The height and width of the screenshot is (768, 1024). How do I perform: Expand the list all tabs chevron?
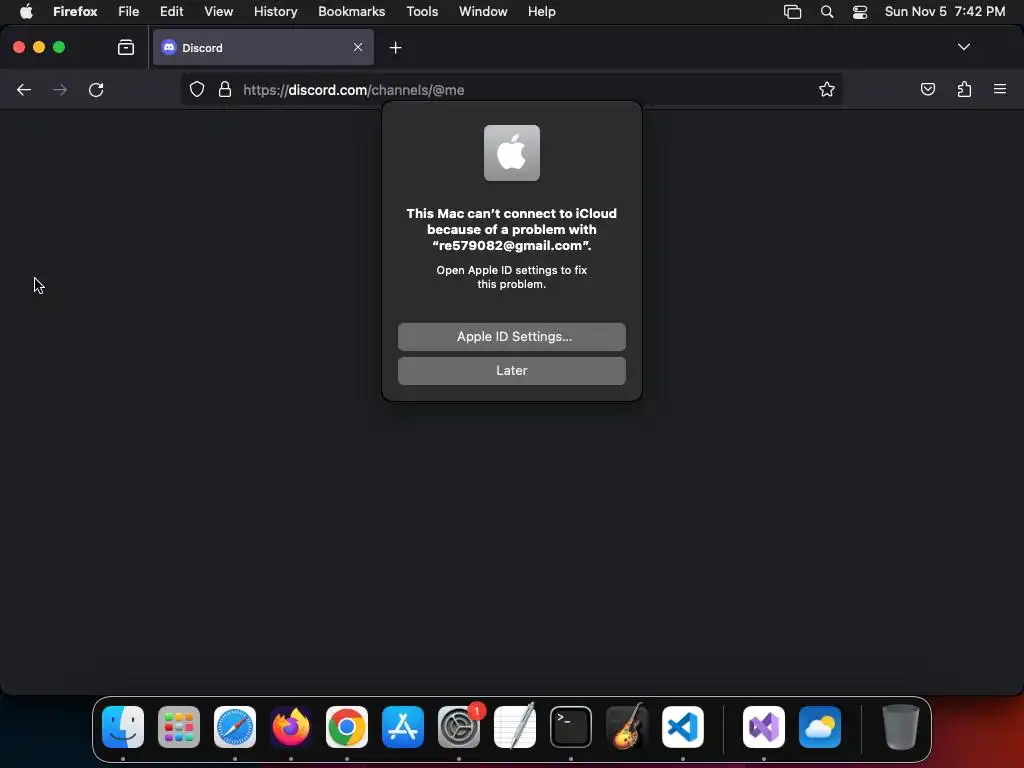(963, 47)
